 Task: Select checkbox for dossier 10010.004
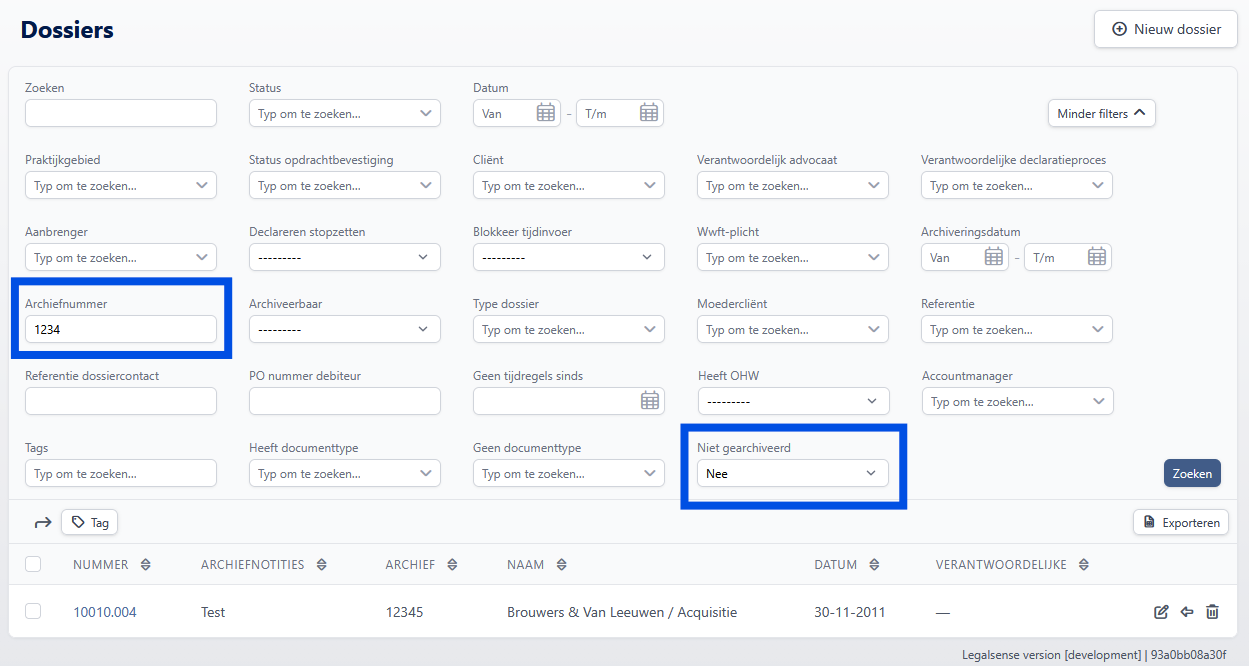point(33,611)
